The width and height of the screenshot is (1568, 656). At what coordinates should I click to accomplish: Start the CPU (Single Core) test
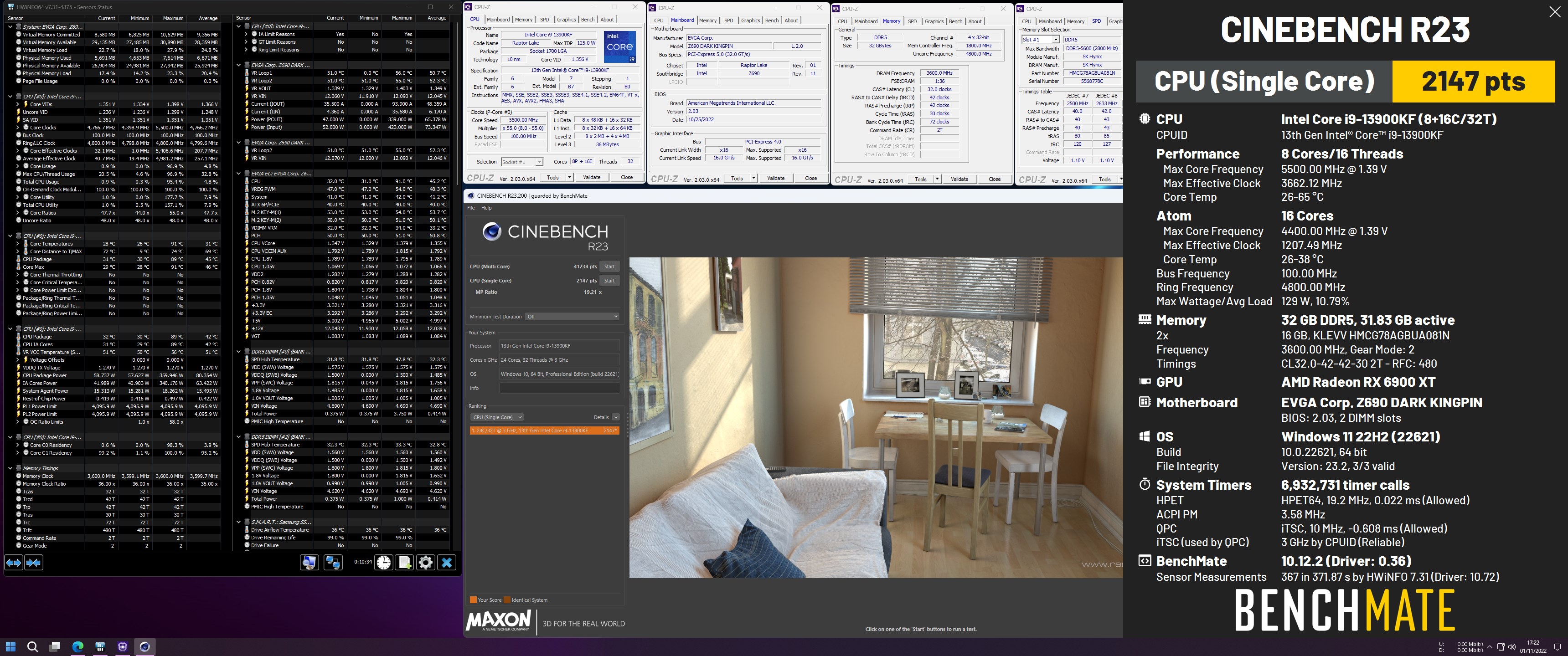[609, 281]
